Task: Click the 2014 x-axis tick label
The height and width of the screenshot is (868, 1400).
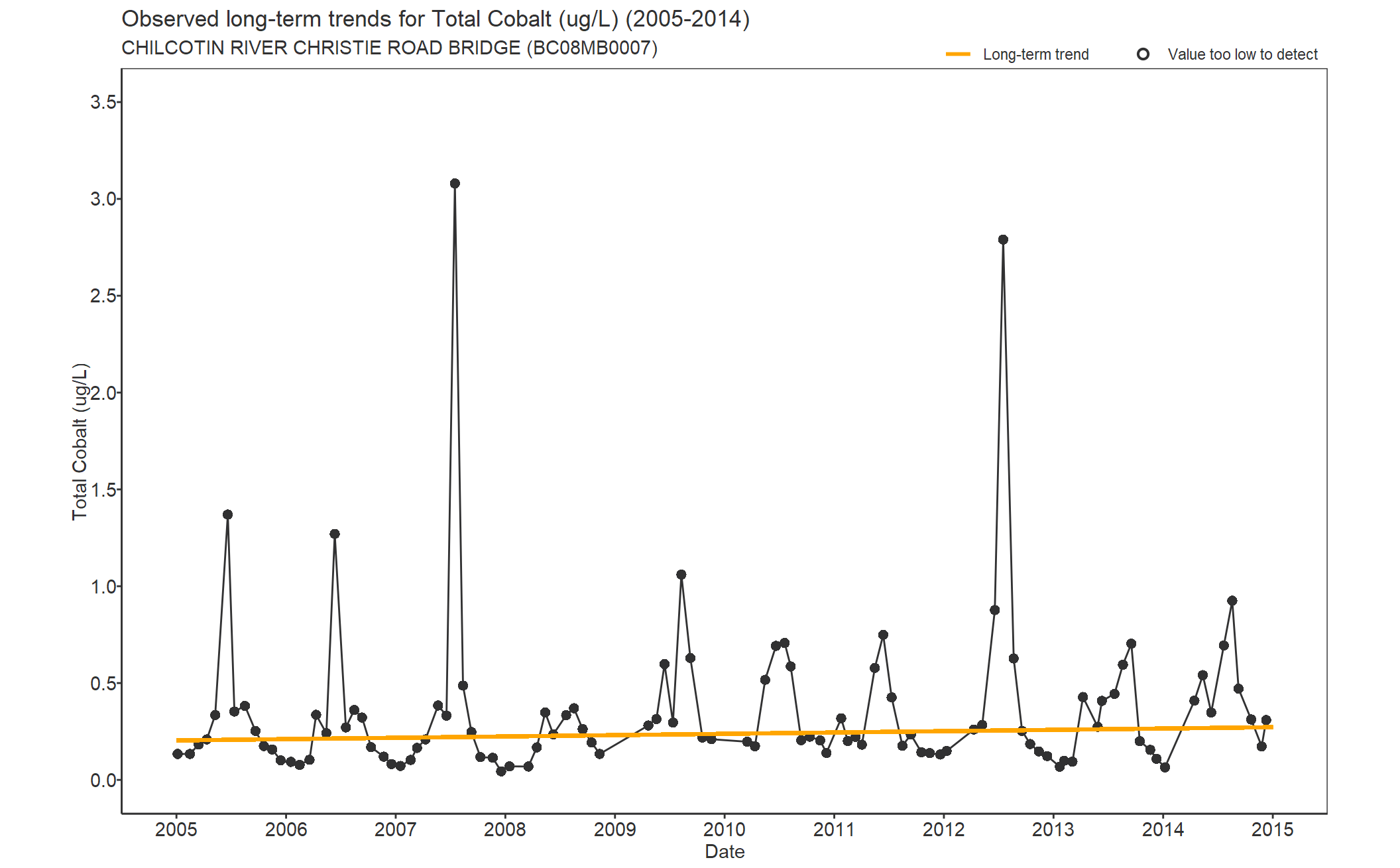Action: tap(1163, 830)
